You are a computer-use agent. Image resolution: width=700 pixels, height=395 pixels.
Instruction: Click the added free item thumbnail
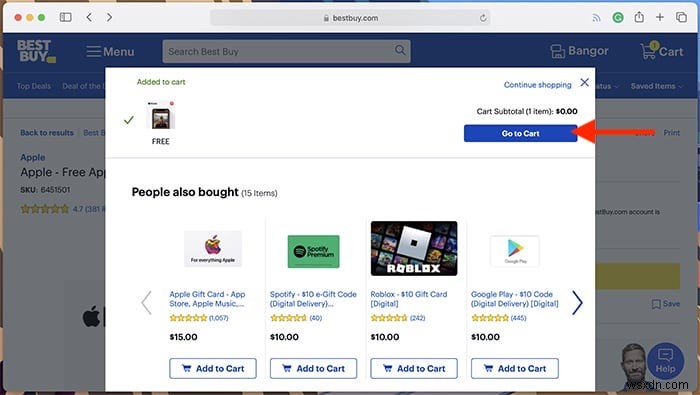161,115
